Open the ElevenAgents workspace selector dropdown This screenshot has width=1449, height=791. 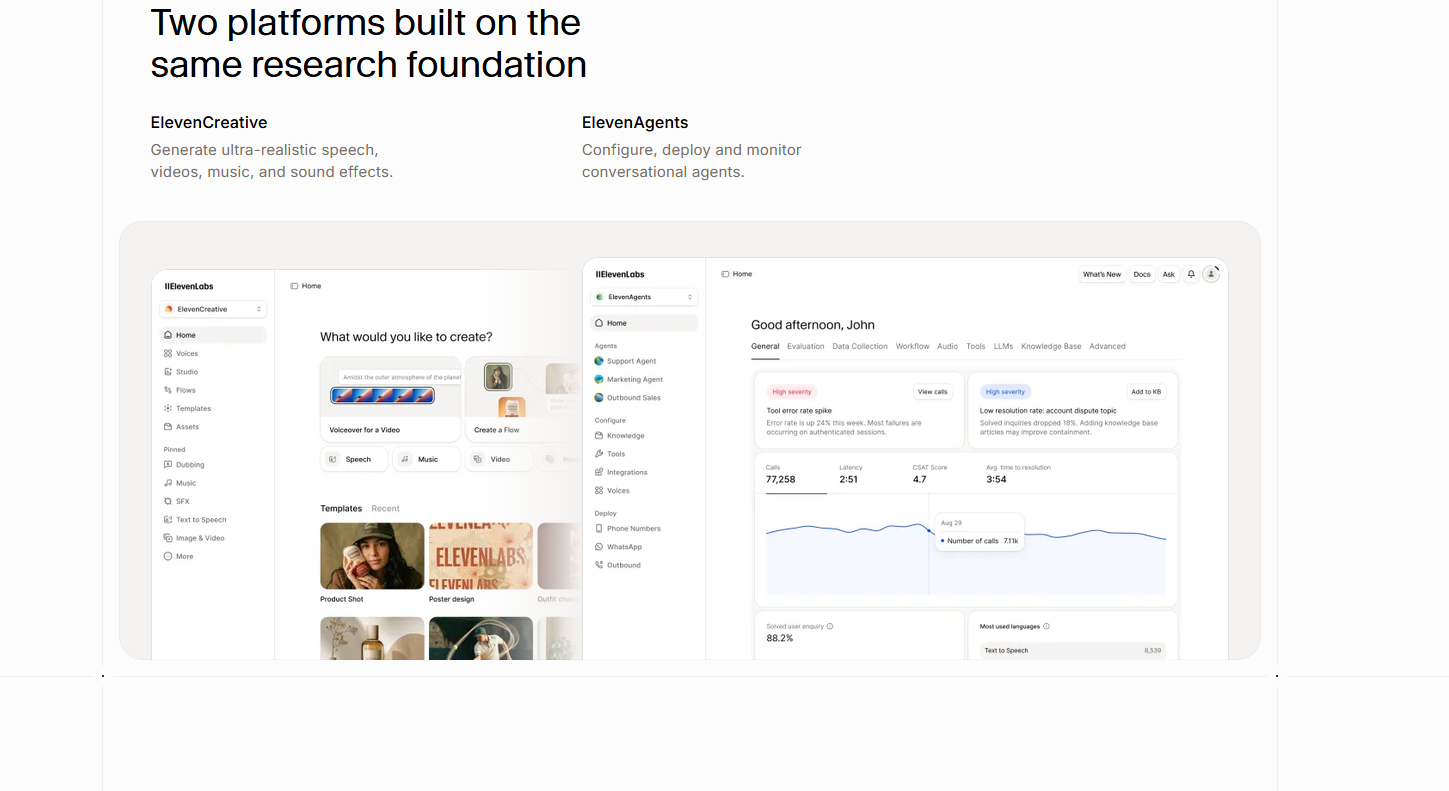click(x=644, y=297)
